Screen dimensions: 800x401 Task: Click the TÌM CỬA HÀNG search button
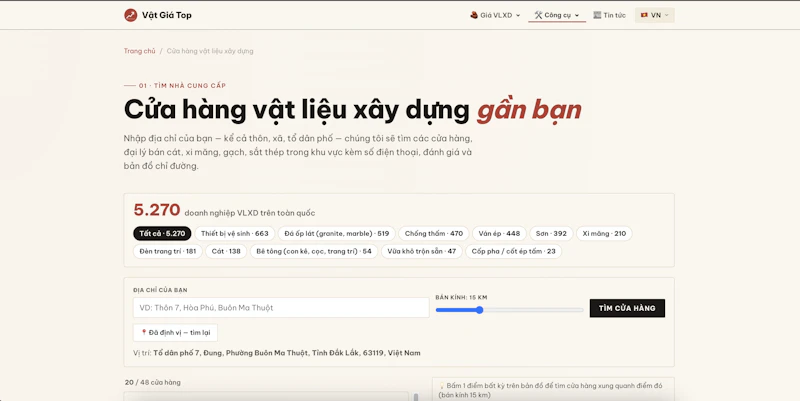coord(627,308)
